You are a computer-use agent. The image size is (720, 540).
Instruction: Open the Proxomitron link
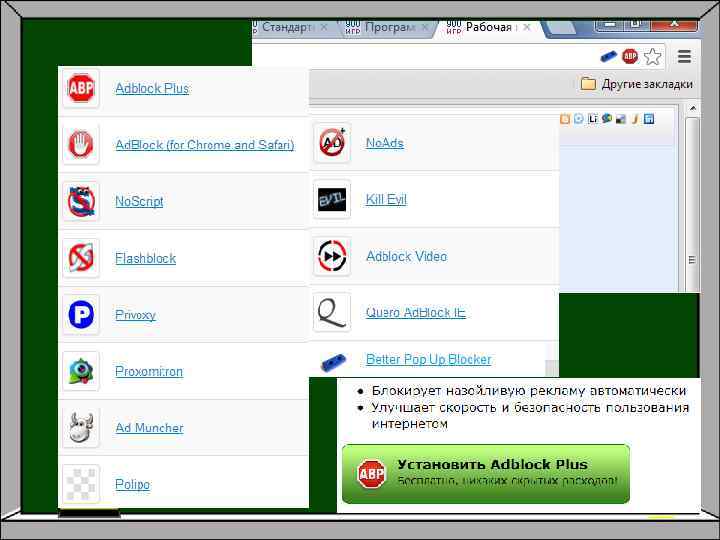tap(149, 371)
